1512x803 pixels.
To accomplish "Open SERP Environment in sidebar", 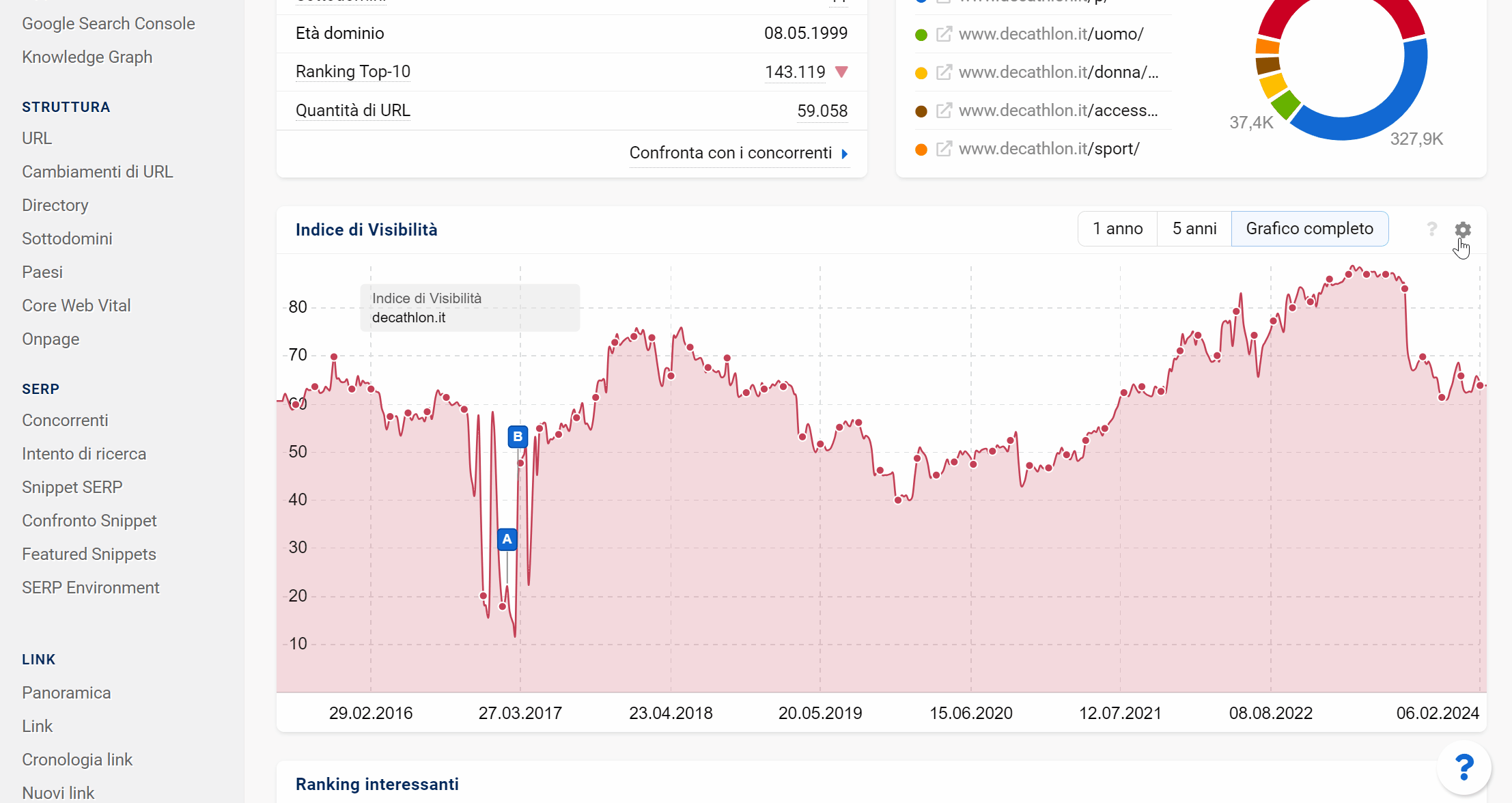I will 91,588.
